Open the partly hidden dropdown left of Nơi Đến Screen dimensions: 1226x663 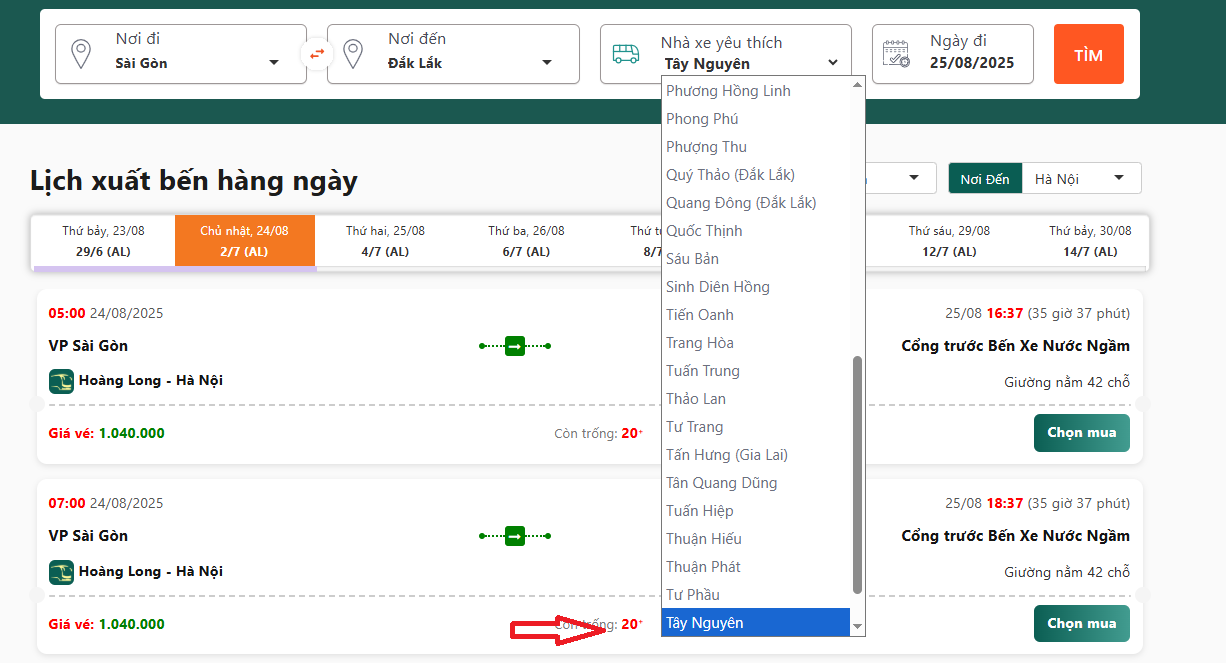pos(901,178)
